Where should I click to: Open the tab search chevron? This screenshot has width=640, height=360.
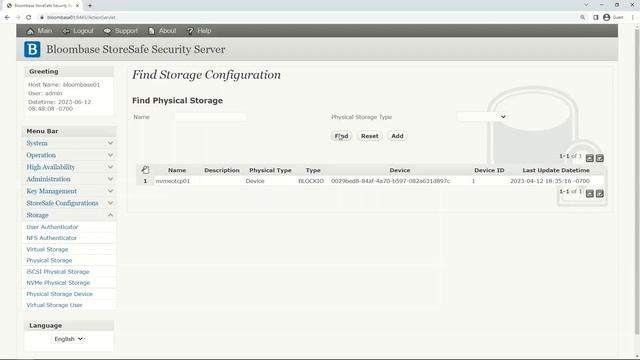[x=586, y=5]
